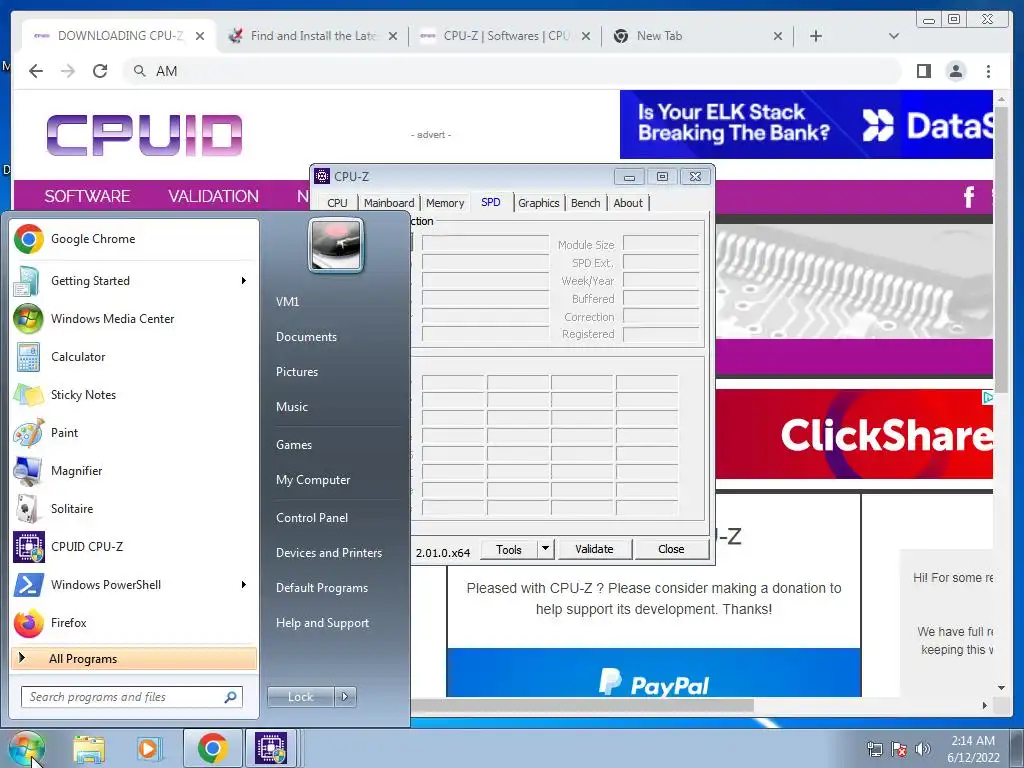Start the Magnifier tool
This screenshot has width=1024, height=768.
coord(134,470)
